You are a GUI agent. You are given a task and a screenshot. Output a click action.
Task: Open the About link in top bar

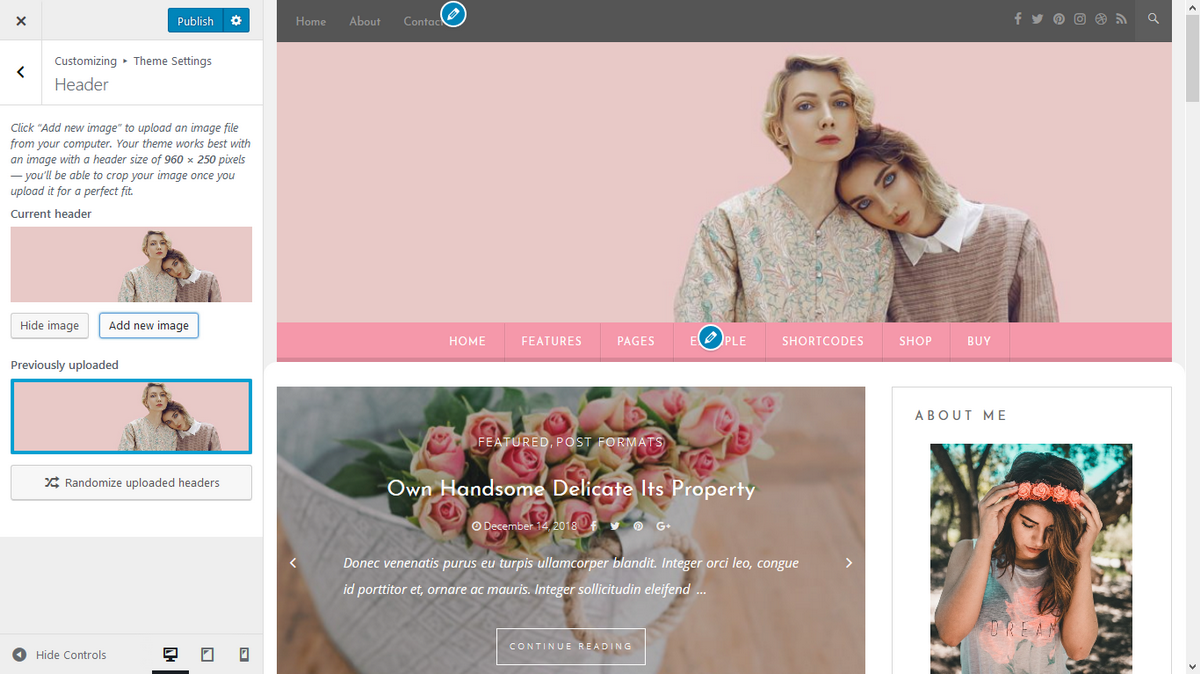click(365, 21)
